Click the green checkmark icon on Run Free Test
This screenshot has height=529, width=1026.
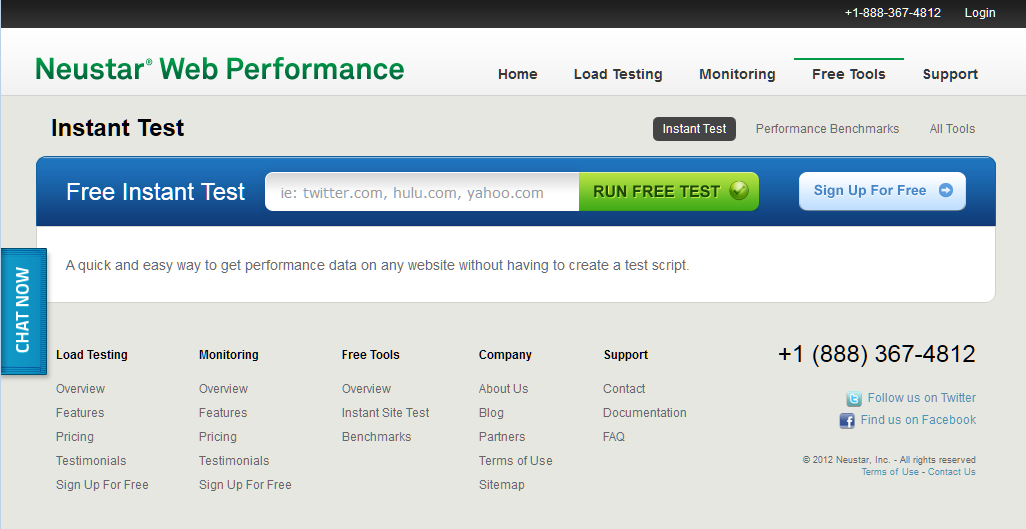click(739, 191)
